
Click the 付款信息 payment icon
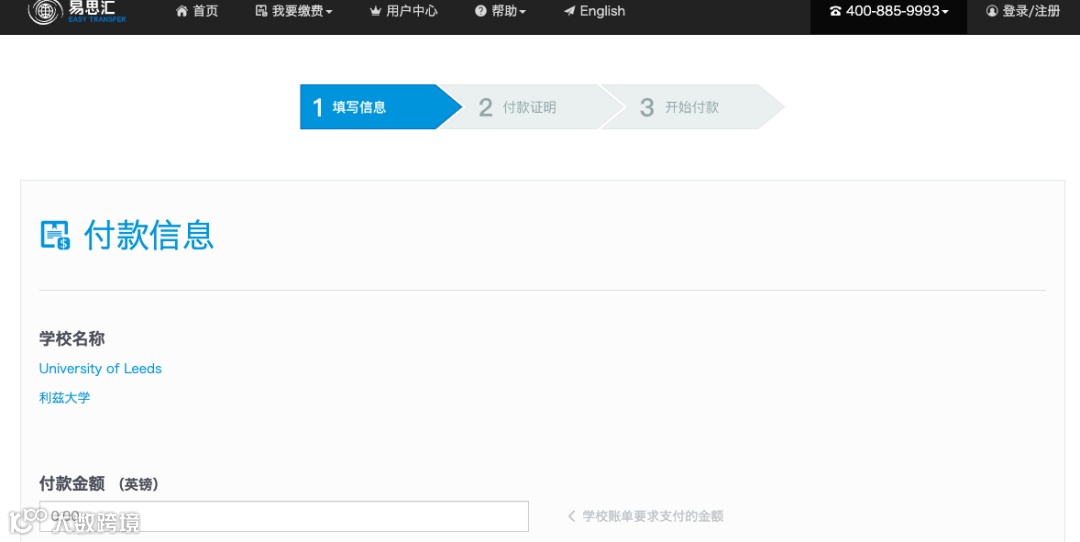pos(55,236)
